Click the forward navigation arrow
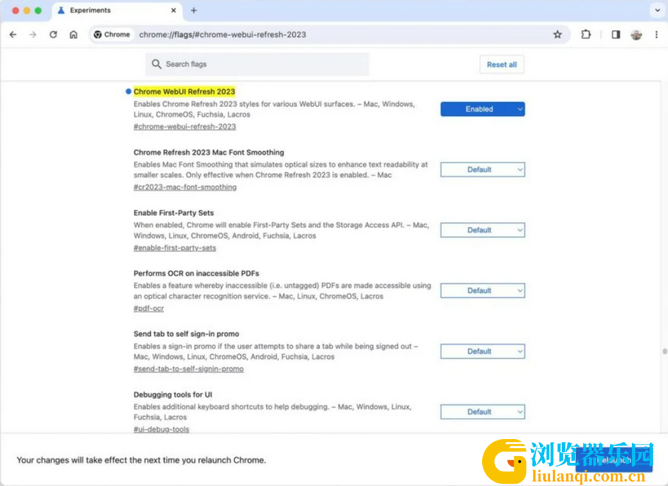 point(33,35)
